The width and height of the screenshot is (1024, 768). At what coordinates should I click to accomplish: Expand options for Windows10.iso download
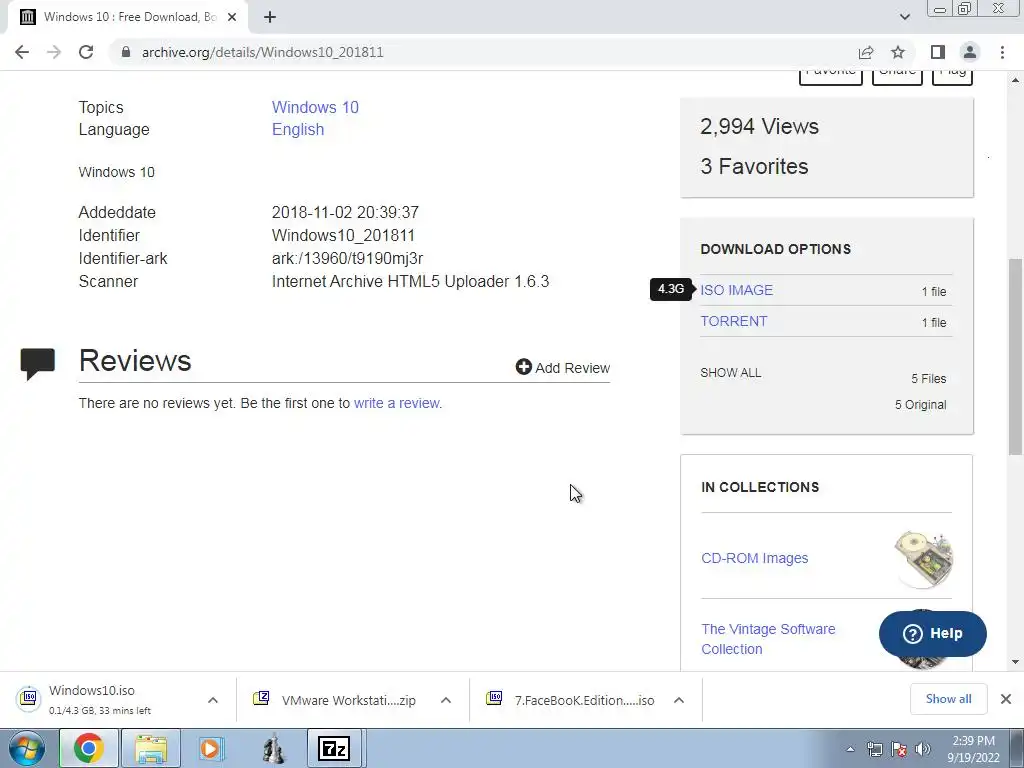[213, 700]
